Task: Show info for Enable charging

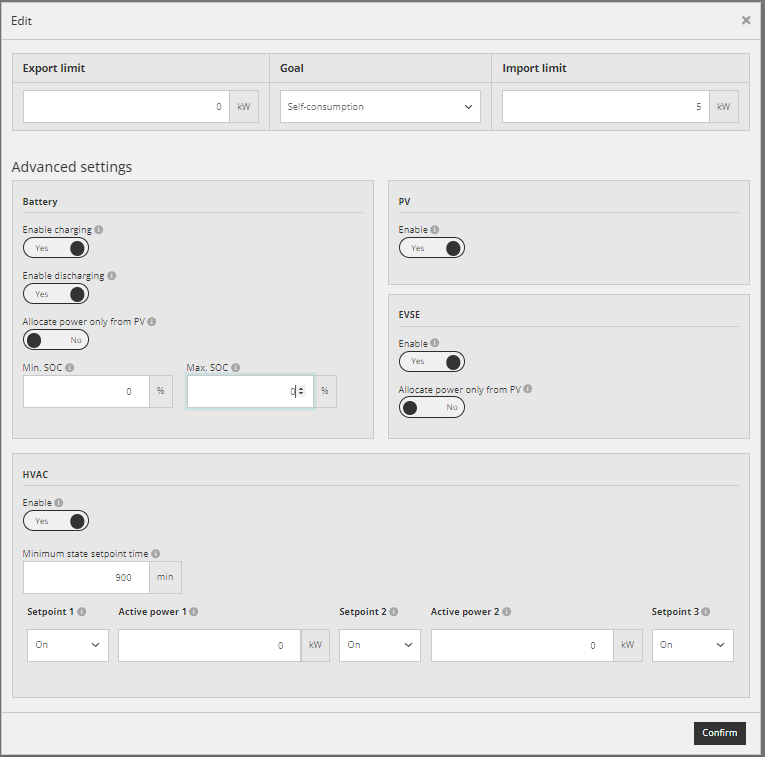Action: (99, 230)
